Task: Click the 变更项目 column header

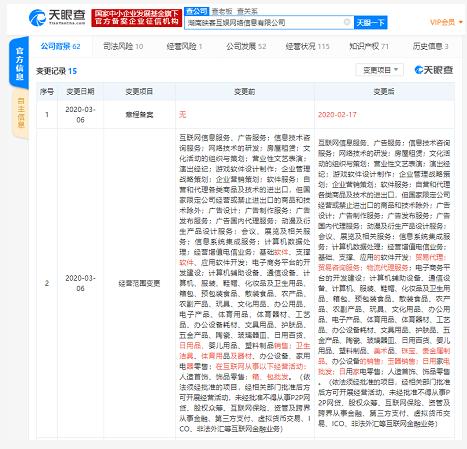Action: (139, 91)
